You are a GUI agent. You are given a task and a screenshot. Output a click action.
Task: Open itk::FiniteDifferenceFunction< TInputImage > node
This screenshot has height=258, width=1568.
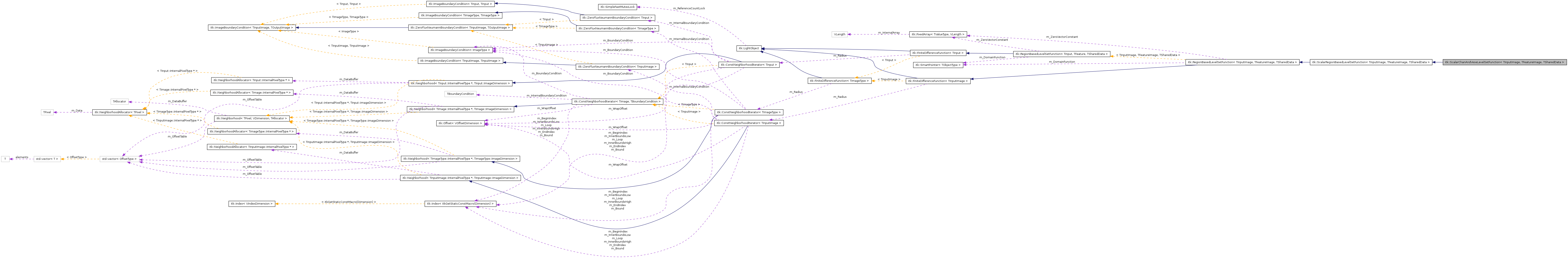pyautogui.click(x=938, y=81)
